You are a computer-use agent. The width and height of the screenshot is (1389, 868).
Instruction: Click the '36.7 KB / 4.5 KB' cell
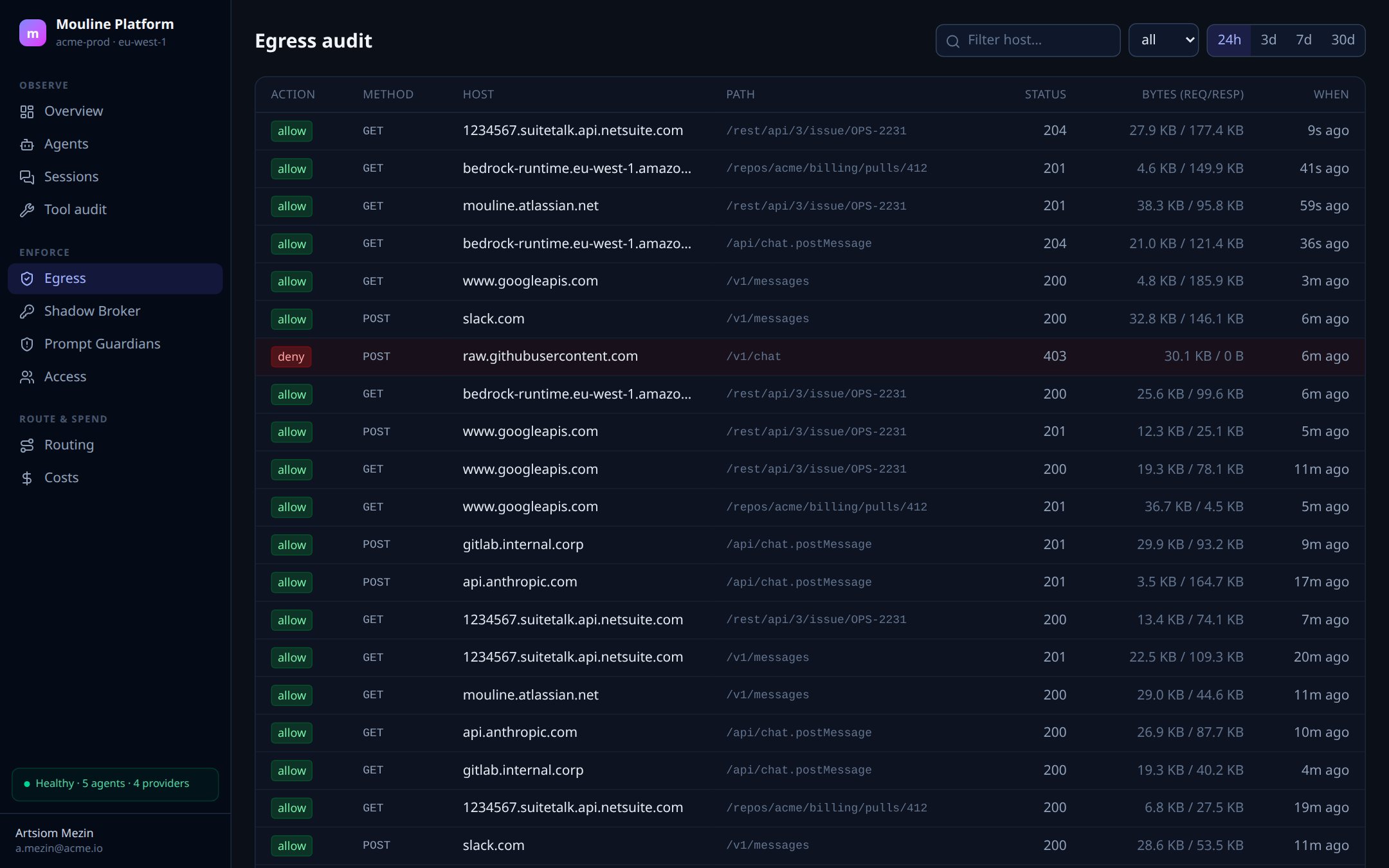1194,507
